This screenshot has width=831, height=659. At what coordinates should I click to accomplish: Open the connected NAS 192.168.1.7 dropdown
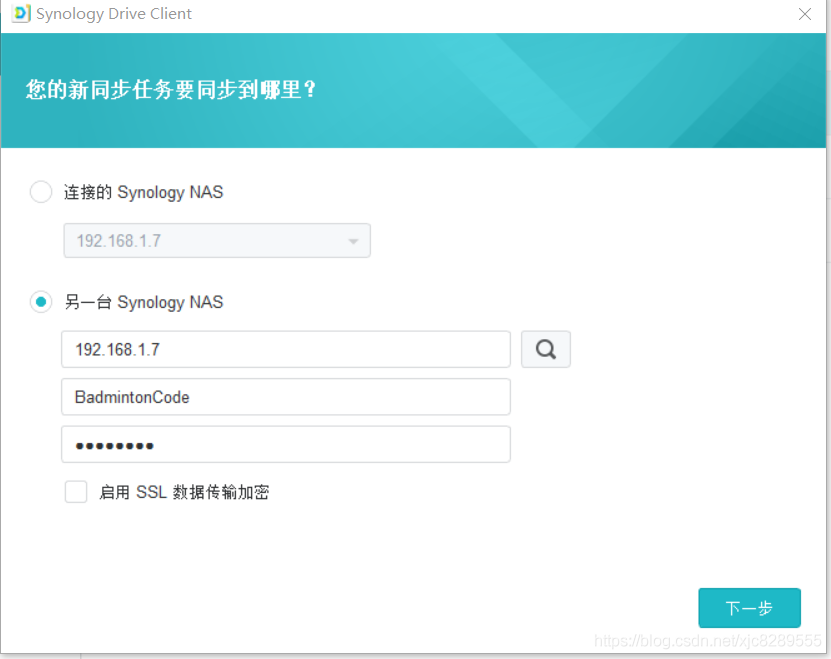pyautogui.click(x=217, y=241)
